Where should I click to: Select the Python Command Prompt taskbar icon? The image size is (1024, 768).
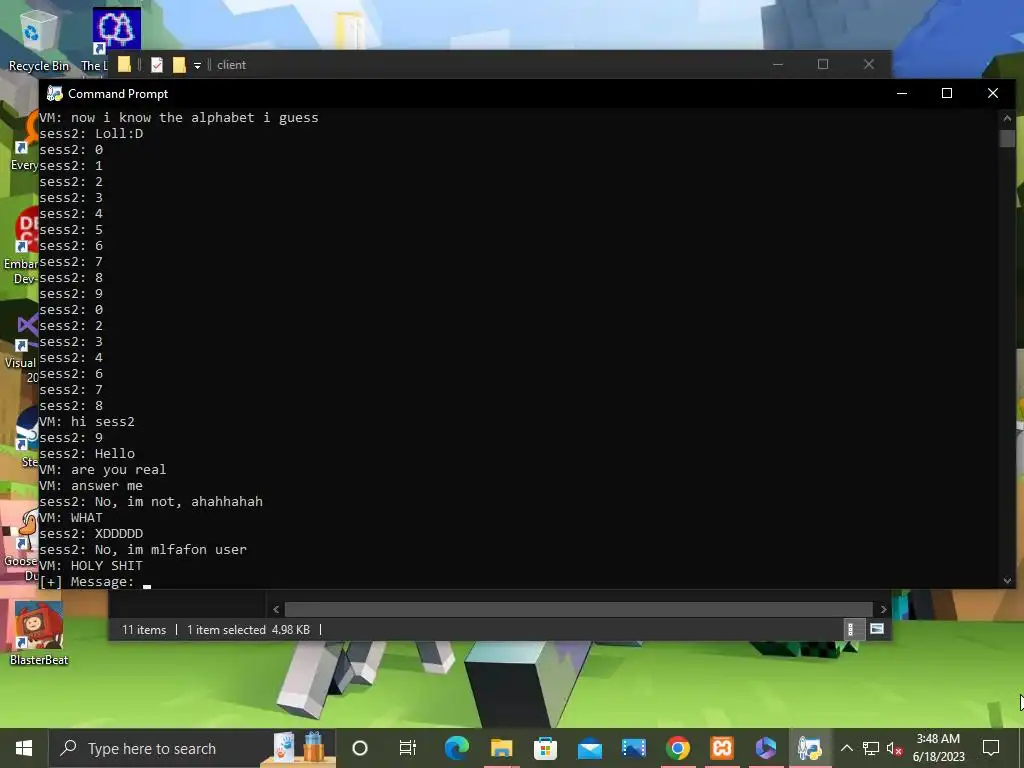810,748
